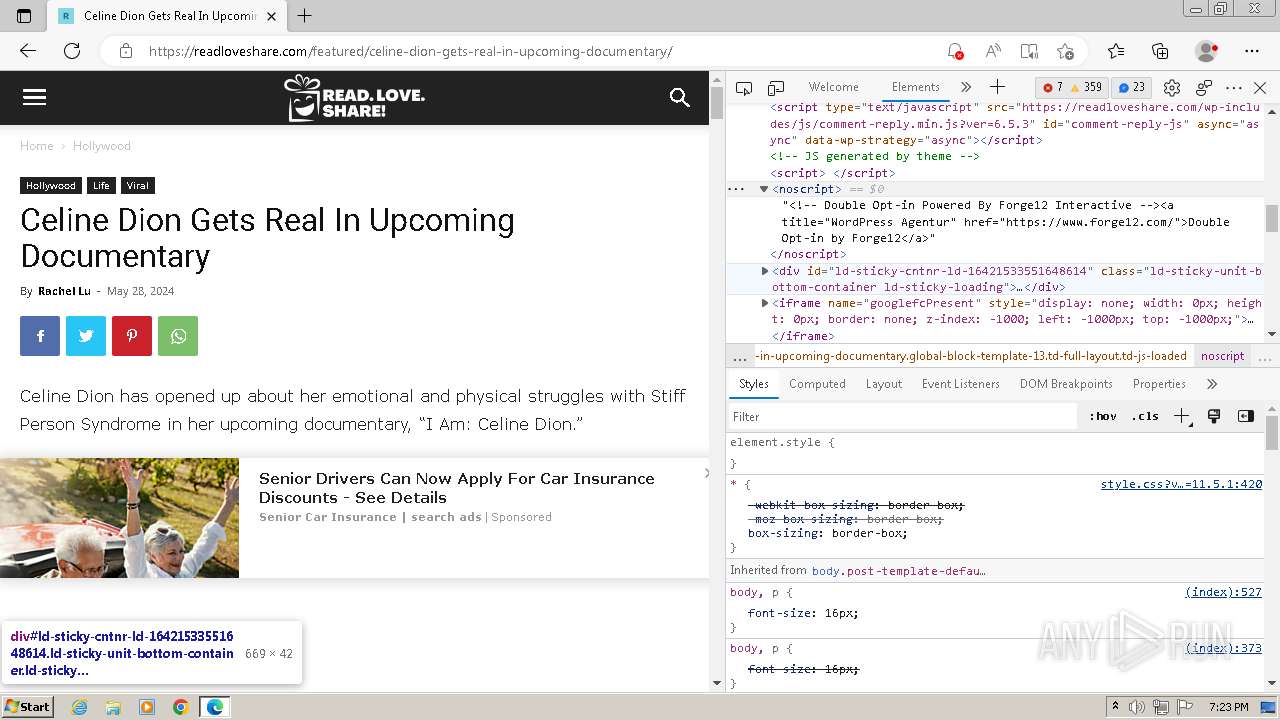Image resolution: width=1280 pixels, height=720 pixels.
Task: Open noscript node actions ellipsis
Action: pyautogui.click(x=736, y=189)
